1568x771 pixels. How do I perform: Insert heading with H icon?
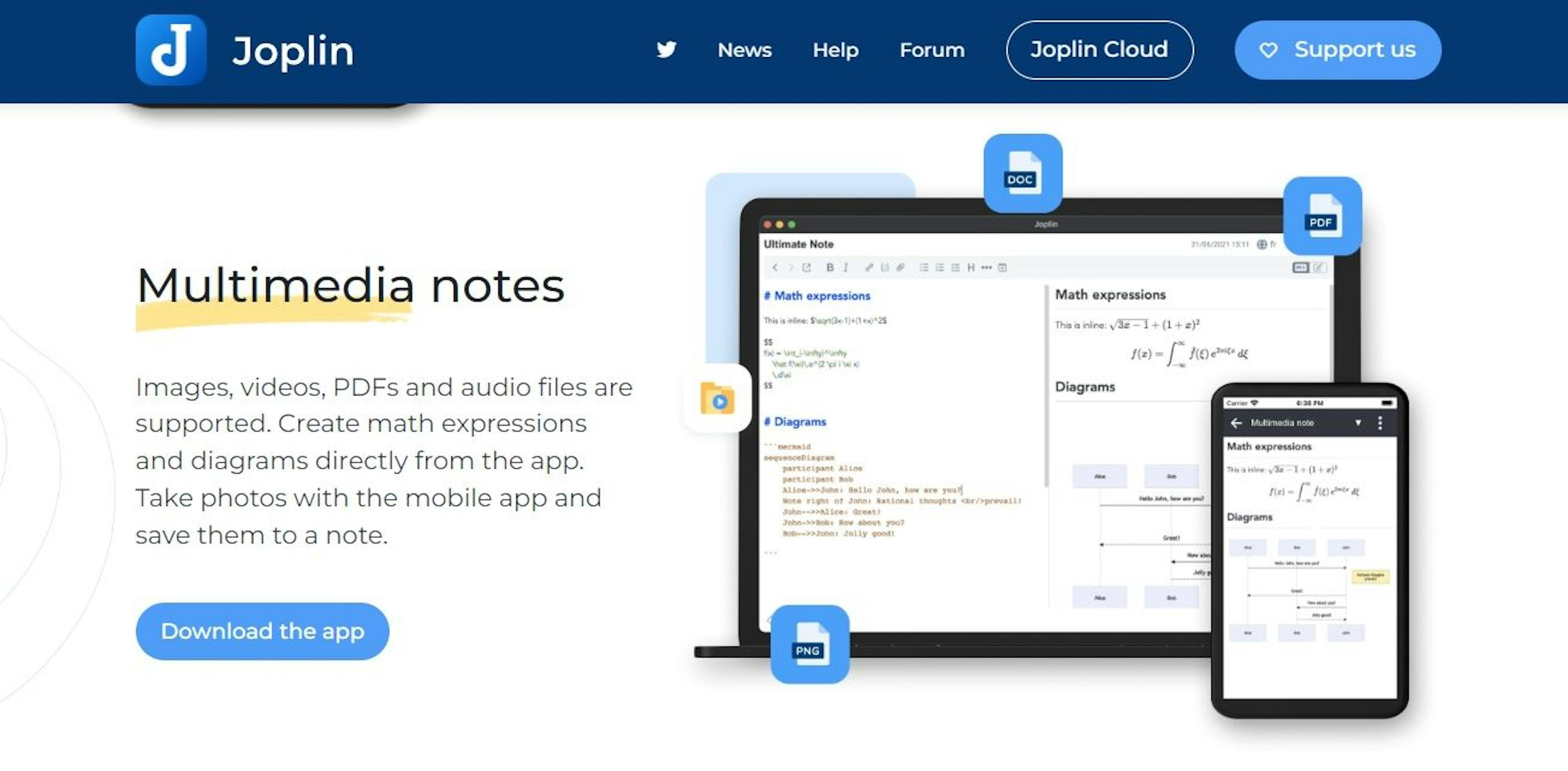971,267
